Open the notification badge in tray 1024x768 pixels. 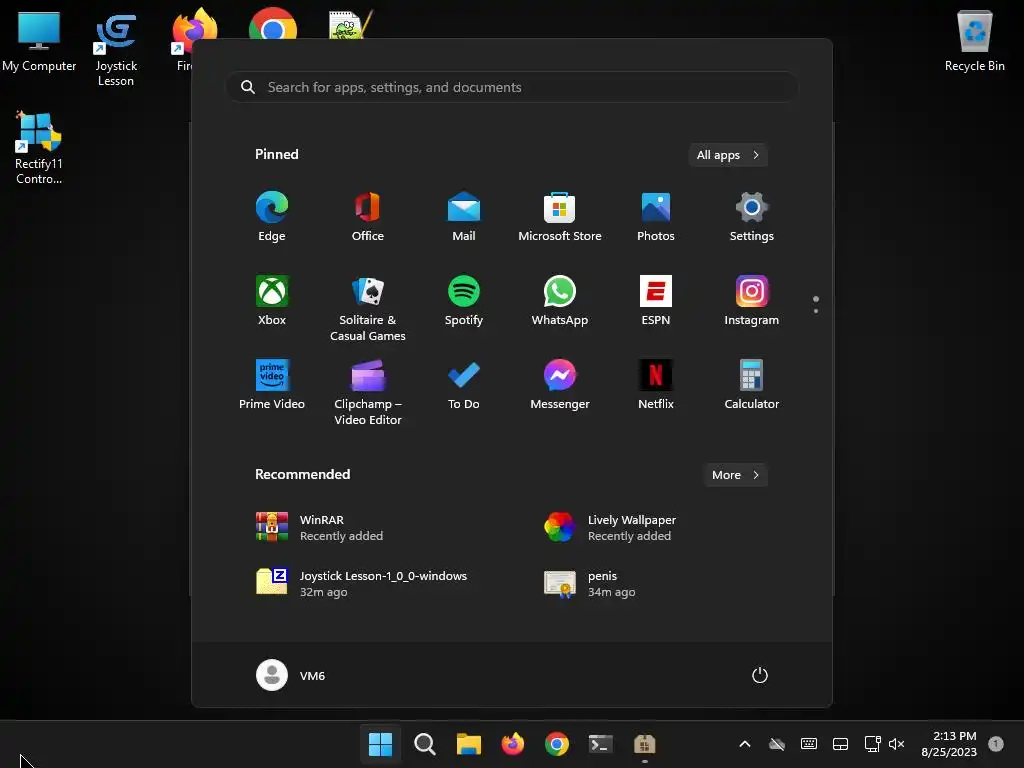pos(996,744)
